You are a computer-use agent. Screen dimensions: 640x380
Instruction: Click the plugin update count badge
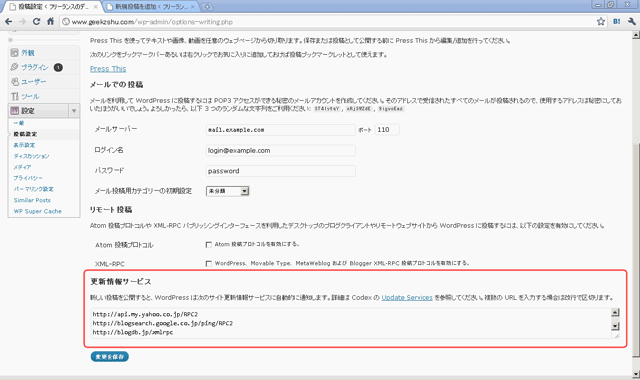(x=58, y=67)
